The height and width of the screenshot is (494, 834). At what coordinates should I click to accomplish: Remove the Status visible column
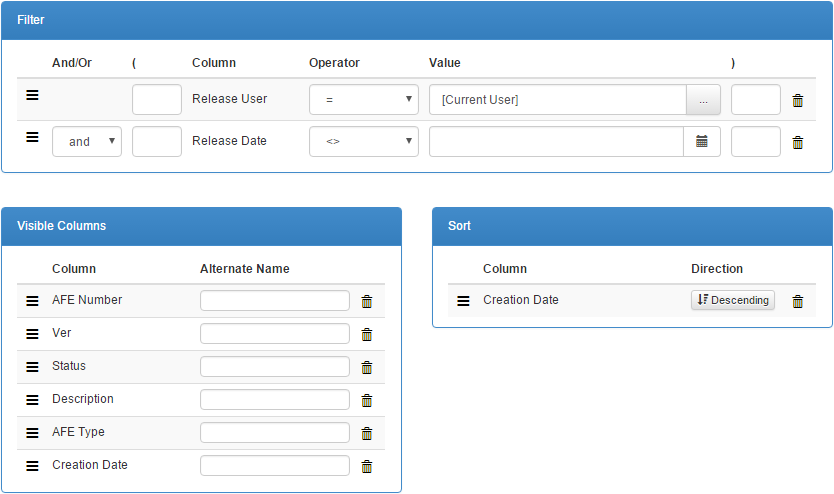pyautogui.click(x=366, y=367)
